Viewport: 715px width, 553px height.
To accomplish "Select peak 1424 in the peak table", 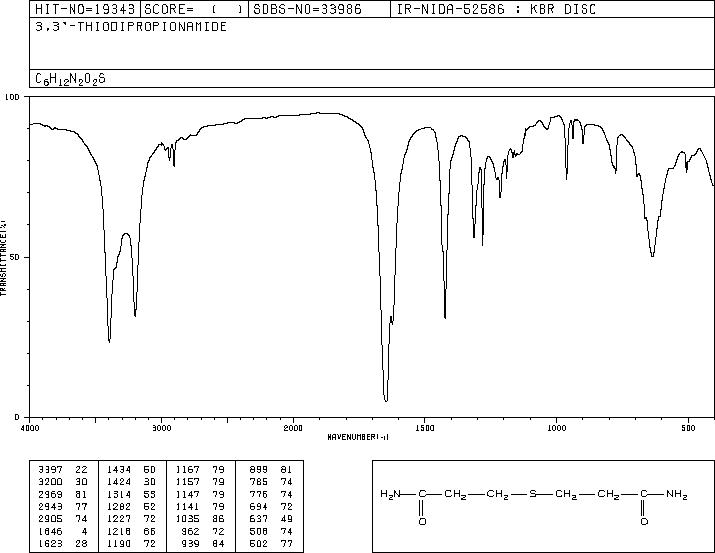I will coord(119,482).
